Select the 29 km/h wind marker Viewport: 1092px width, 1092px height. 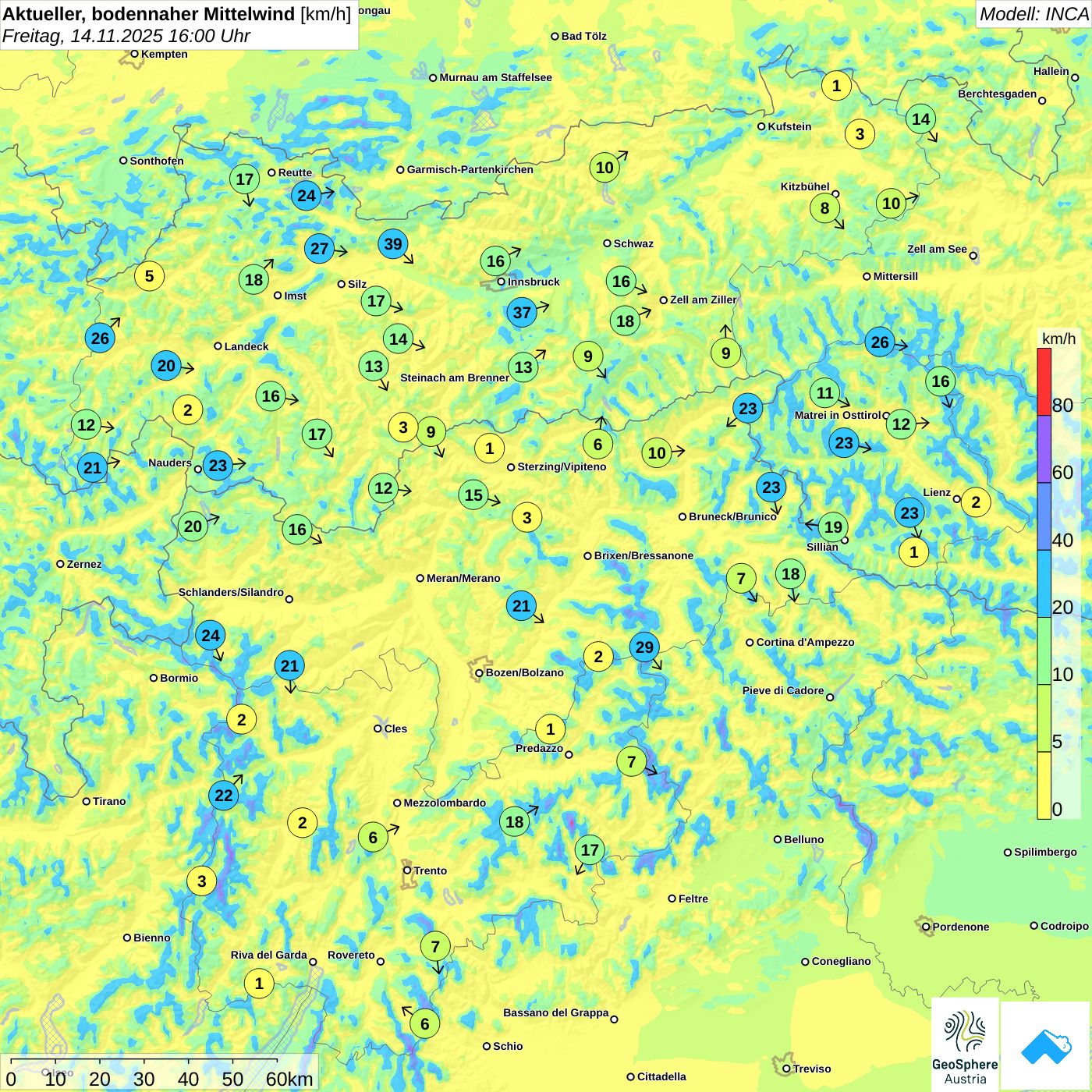click(644, 647)
